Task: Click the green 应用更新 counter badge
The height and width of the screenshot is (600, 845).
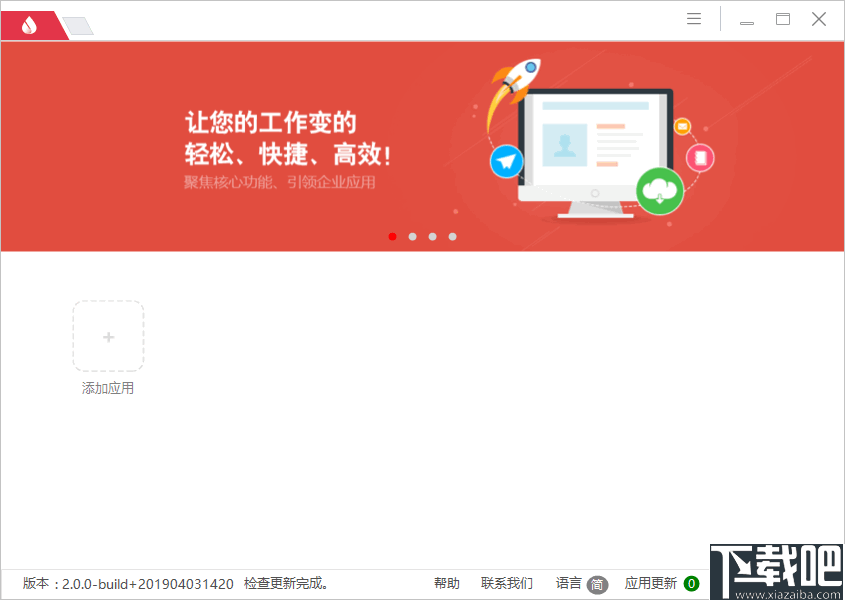Action: [x=694, y=583]
